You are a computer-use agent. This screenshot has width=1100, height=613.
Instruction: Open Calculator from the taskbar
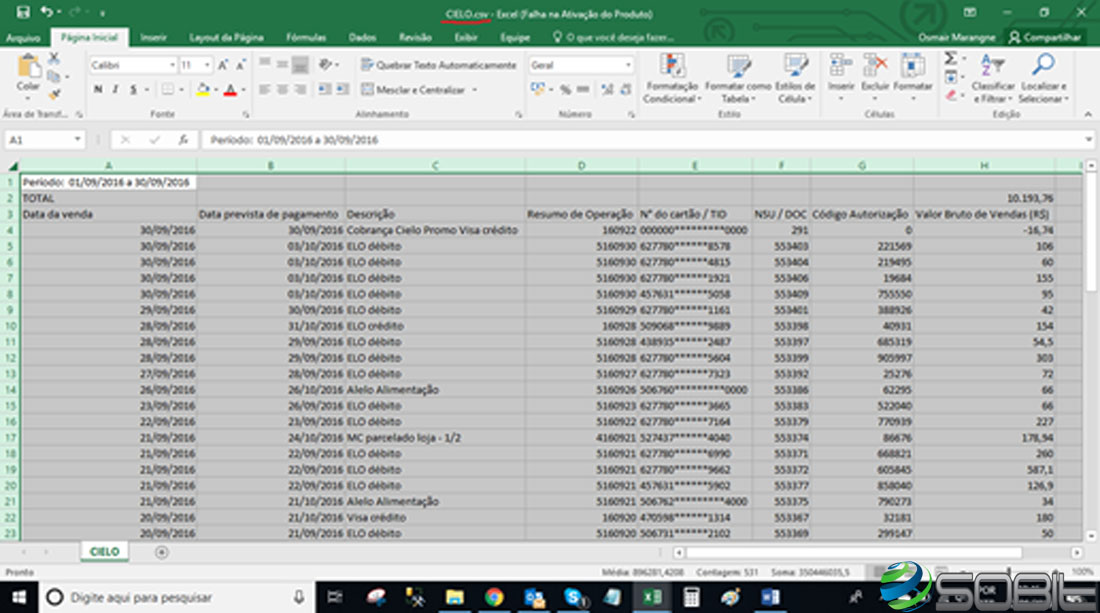pos(691,598)
